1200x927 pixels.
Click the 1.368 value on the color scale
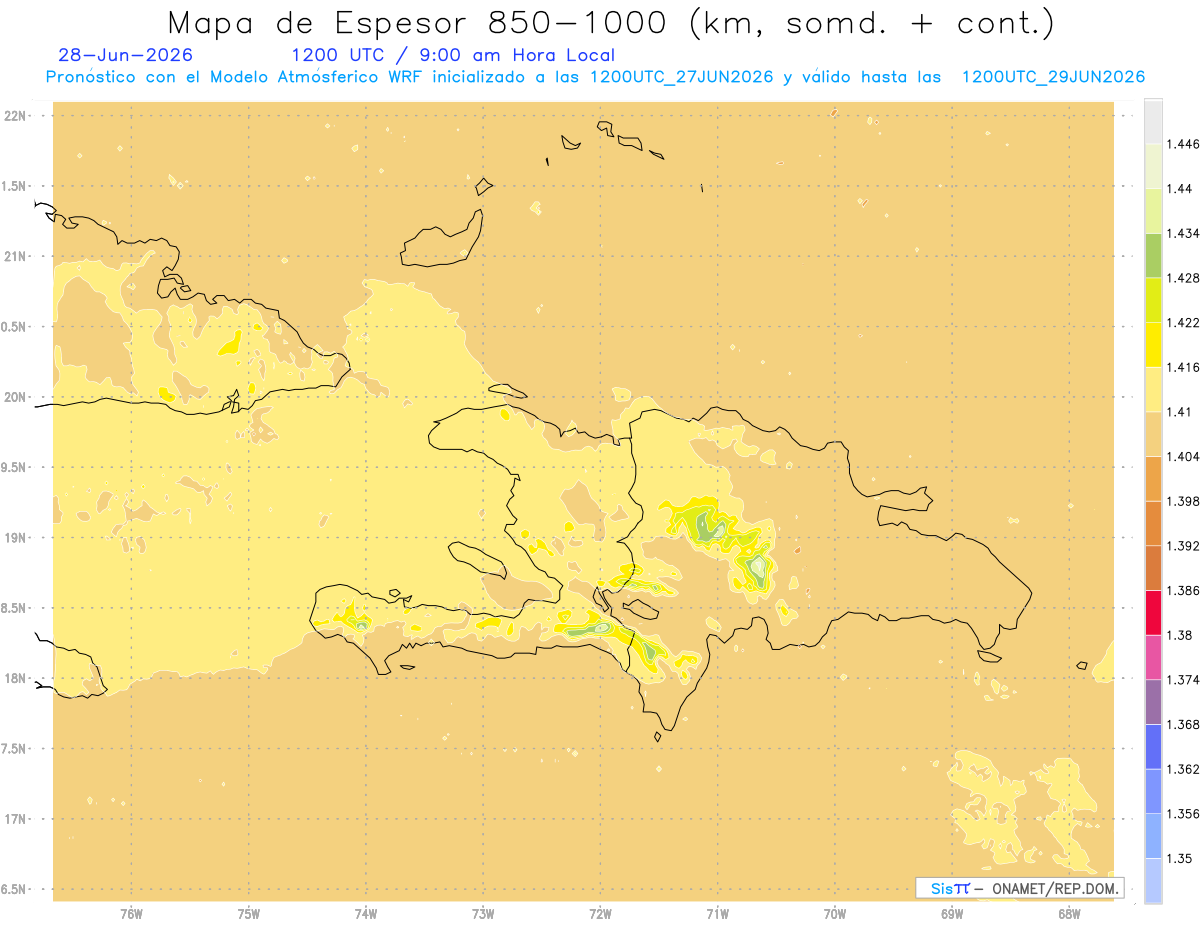tap(1184, 724)
